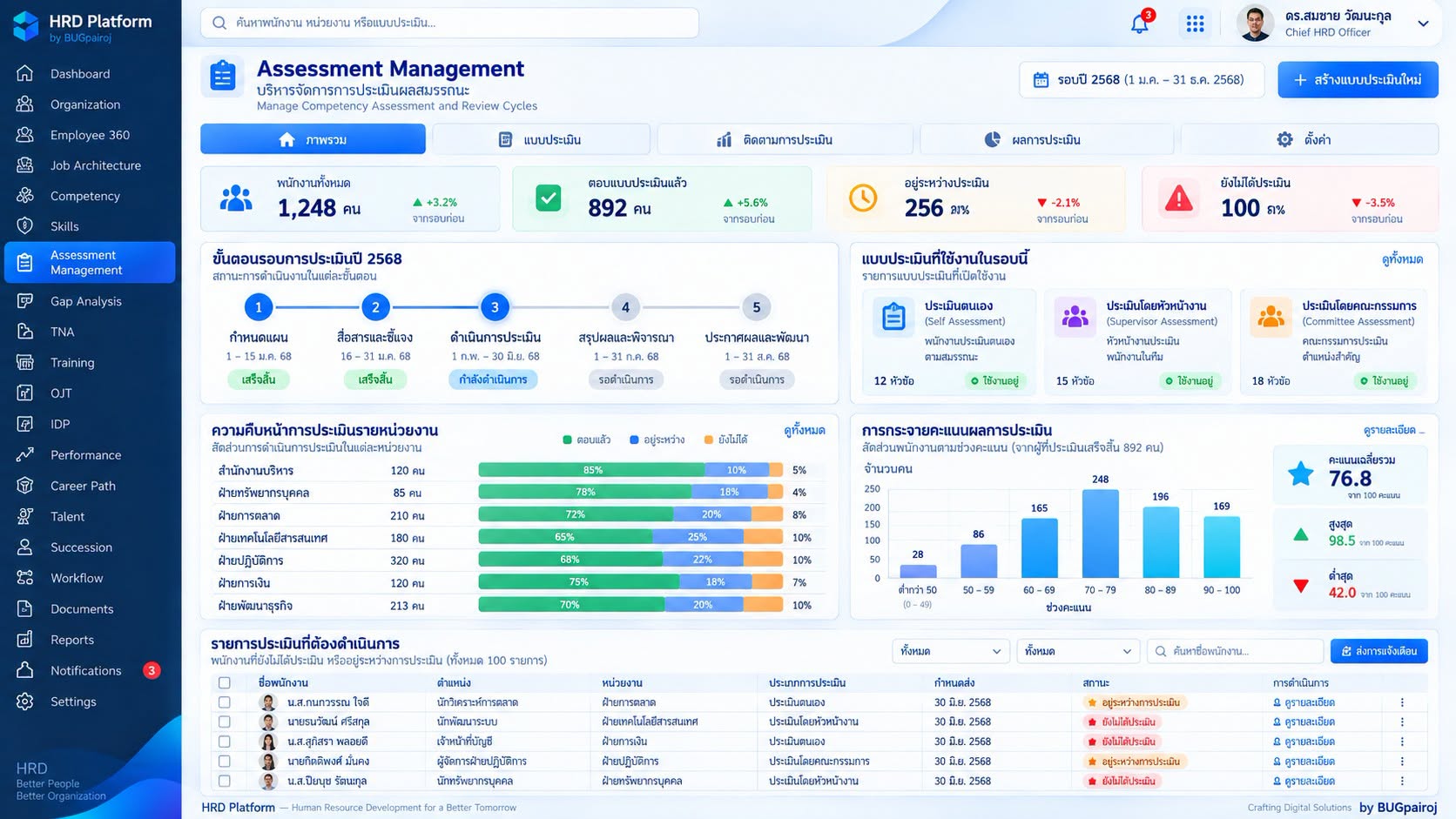Image resolution: width=1456 pixels, height=819 pixels.
Task: Open the second ทั้งหมด filter dropdown
Action: click(1078, 651)
